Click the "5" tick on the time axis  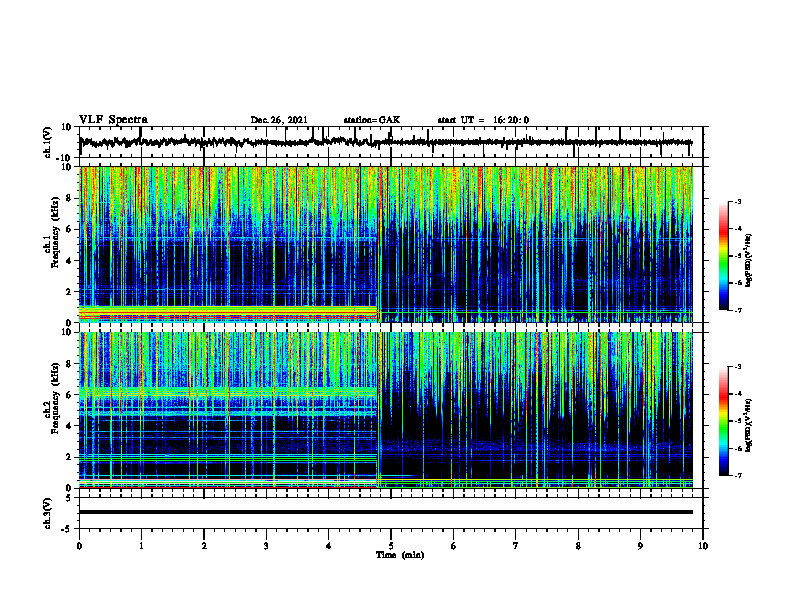pyautogui.click(x=391, y=546)
